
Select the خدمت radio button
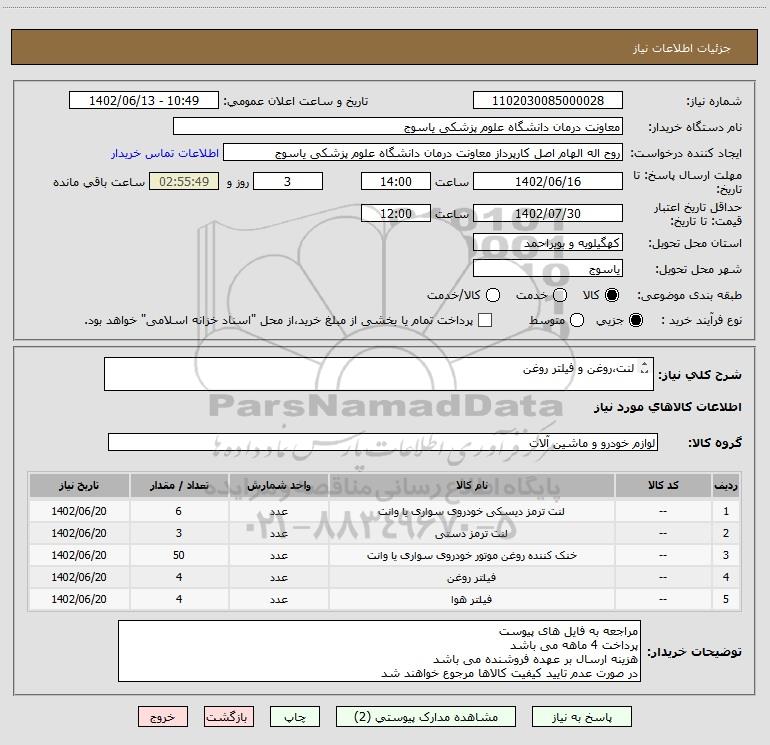point(560,295)
